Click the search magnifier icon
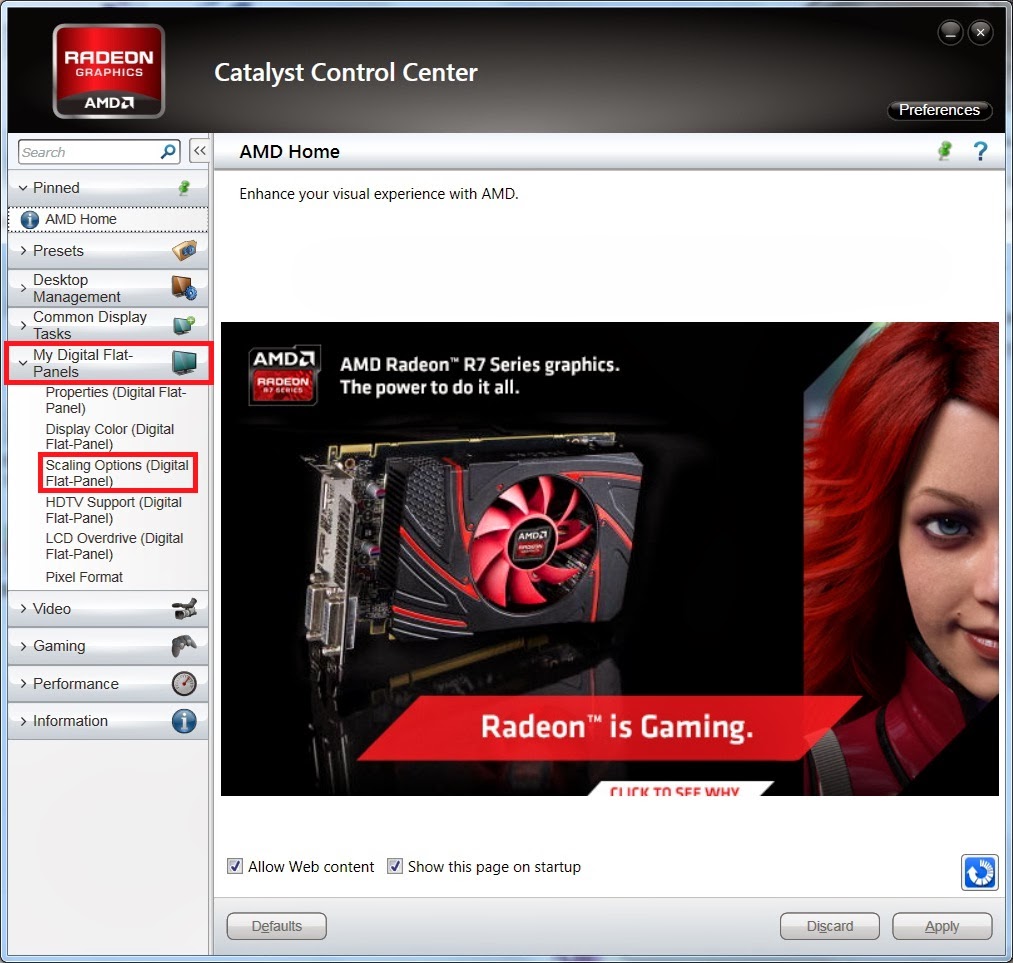The image size is (1013, 963). tap(168, 152)
